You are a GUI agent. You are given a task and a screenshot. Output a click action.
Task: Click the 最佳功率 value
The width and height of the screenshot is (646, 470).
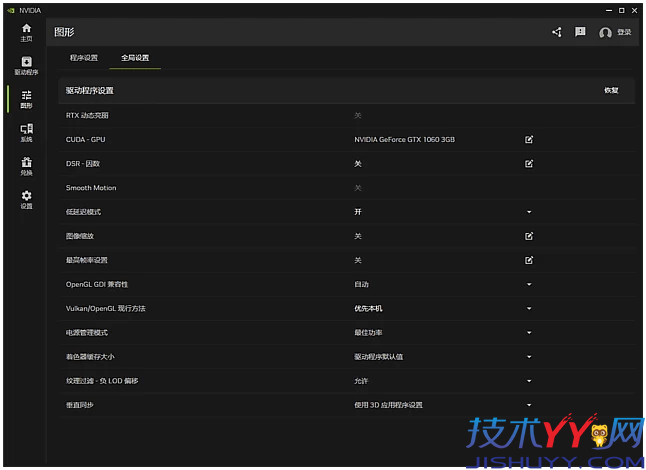click(x=368, y=333)
